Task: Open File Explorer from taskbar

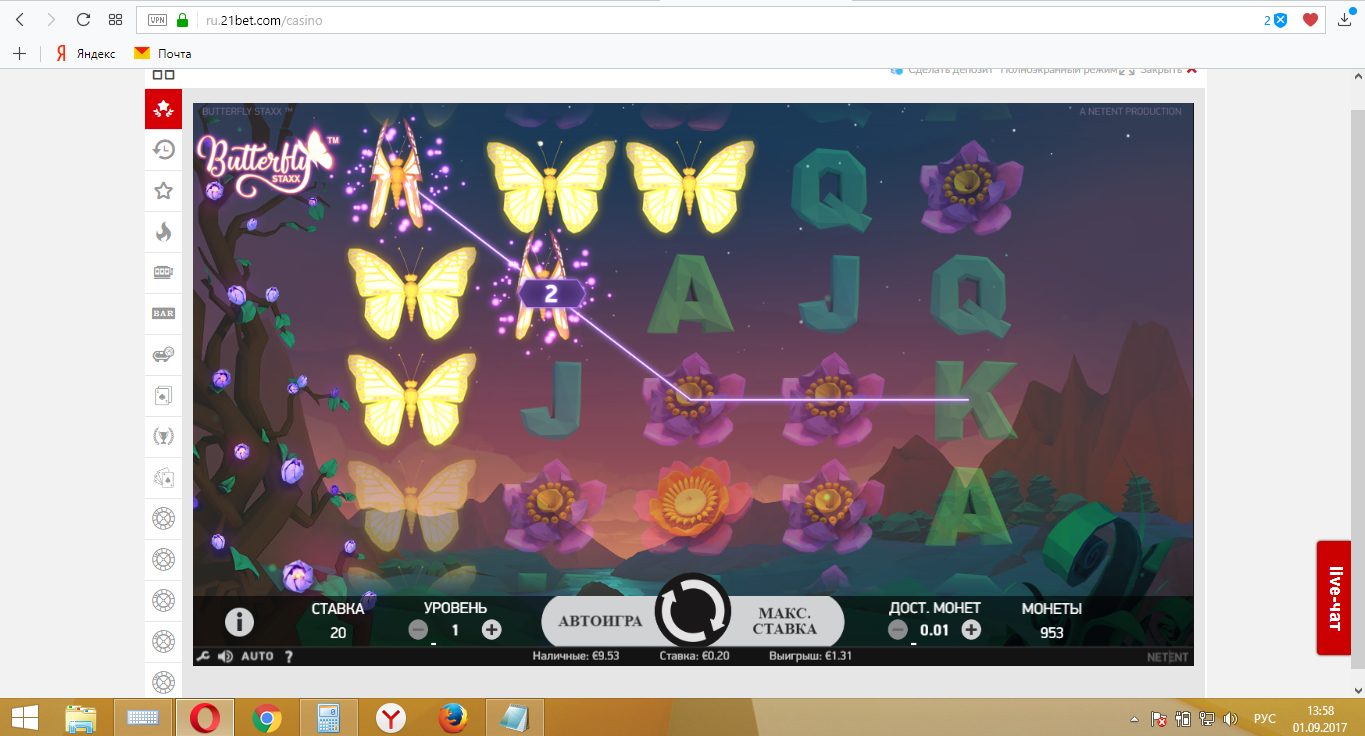Action: 82,717
